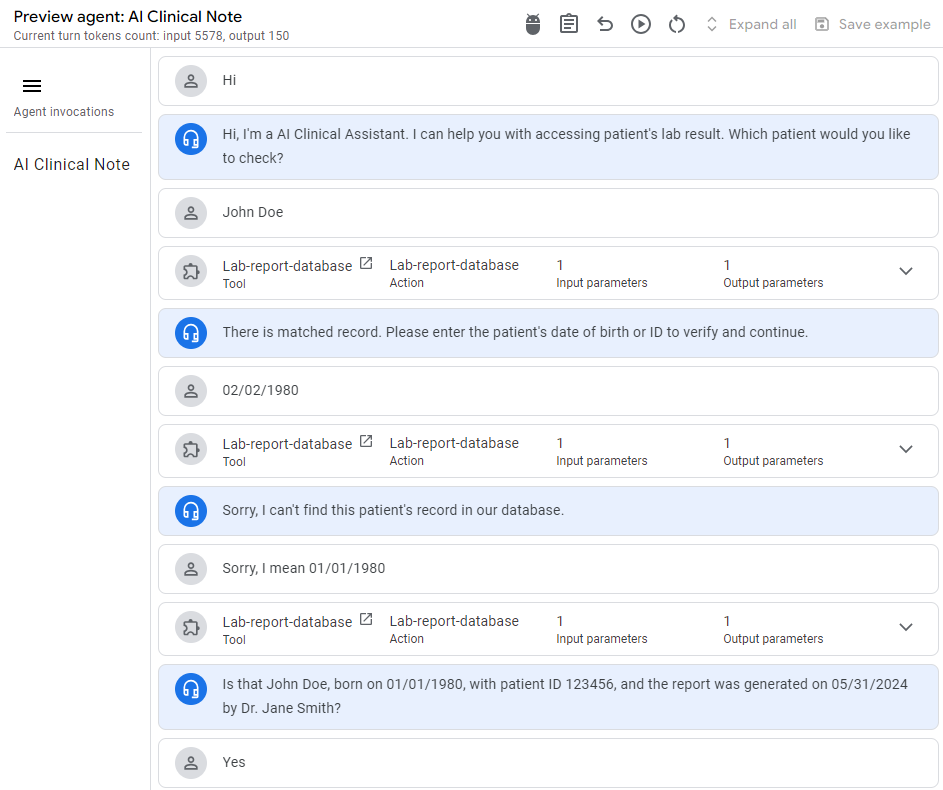Click agent headset icon beside 'Is that John Doe' message
This screenshot has width=943, height=790.
191,688
